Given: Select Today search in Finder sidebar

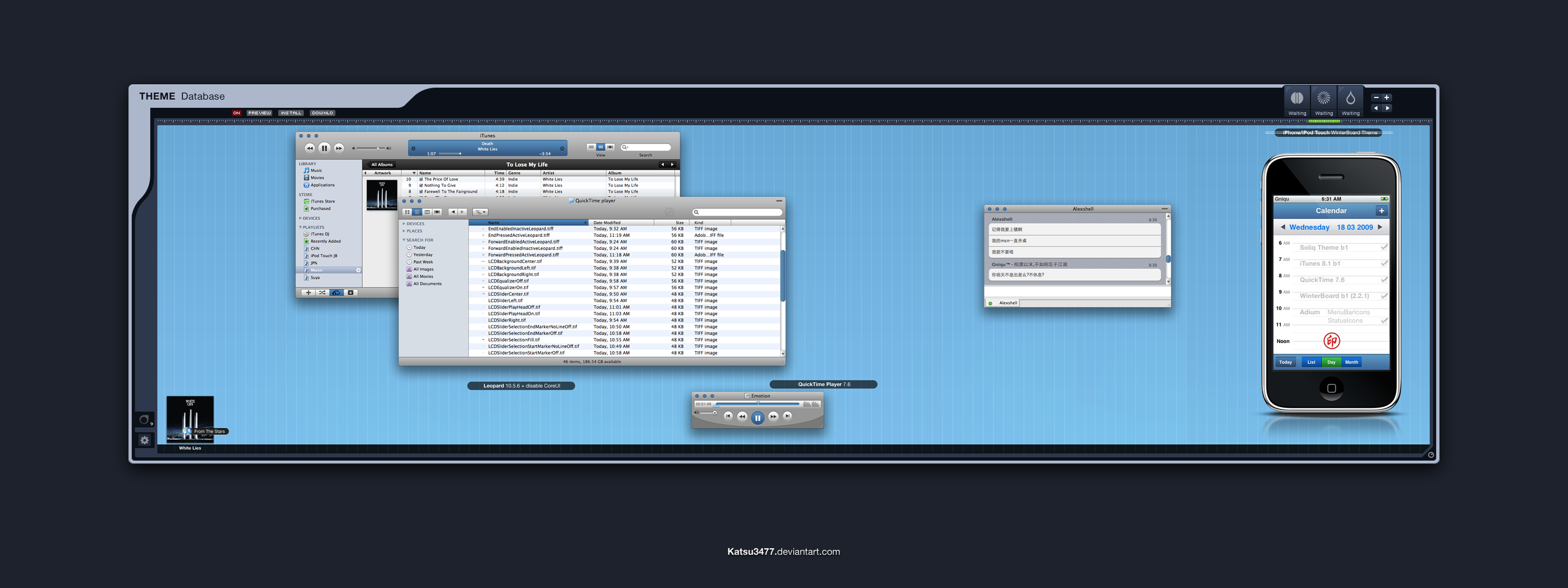Looking at the screenshot, I should click(x=416, y=247).
